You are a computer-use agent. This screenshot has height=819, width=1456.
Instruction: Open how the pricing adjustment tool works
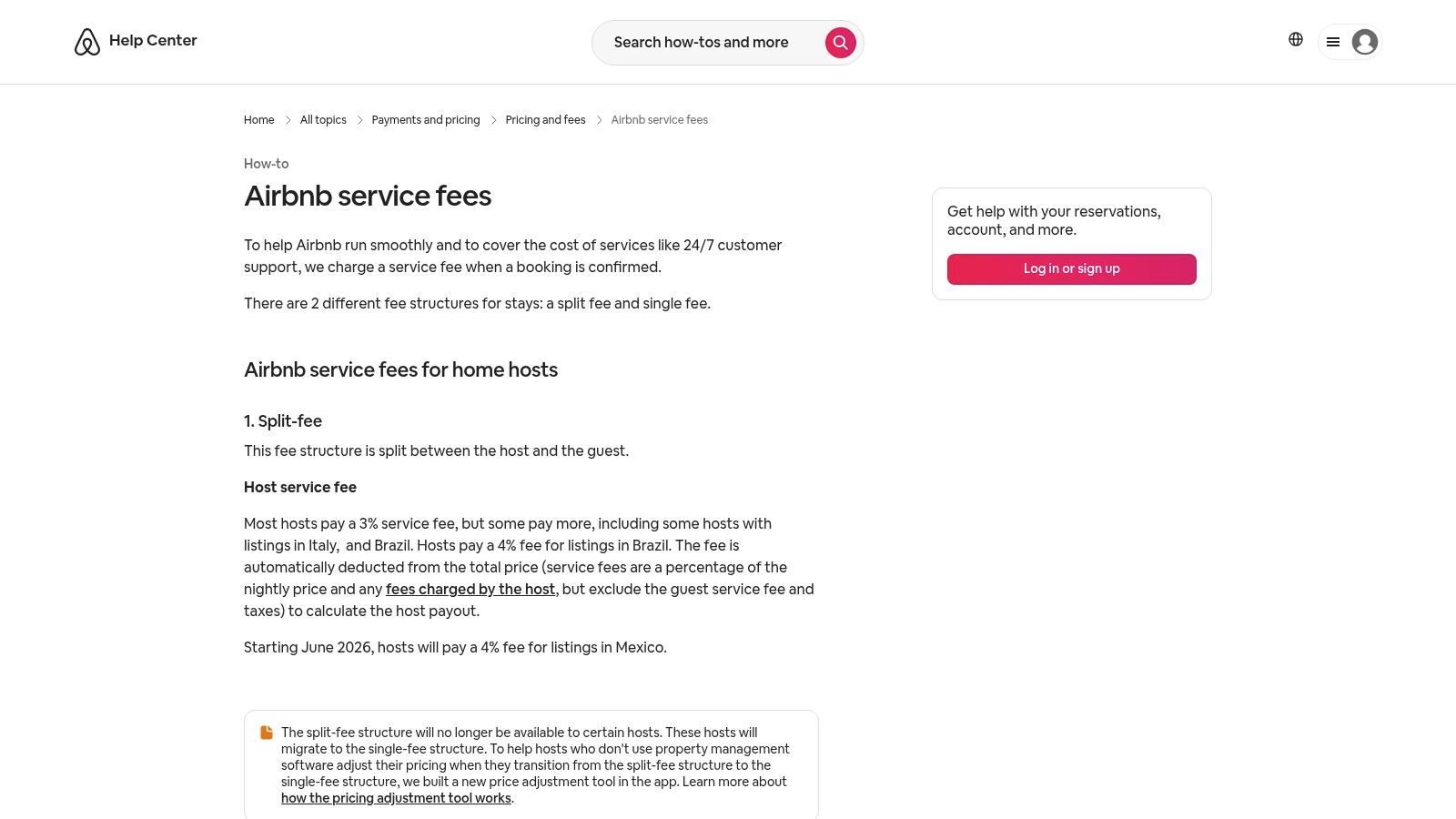[396, 798]
